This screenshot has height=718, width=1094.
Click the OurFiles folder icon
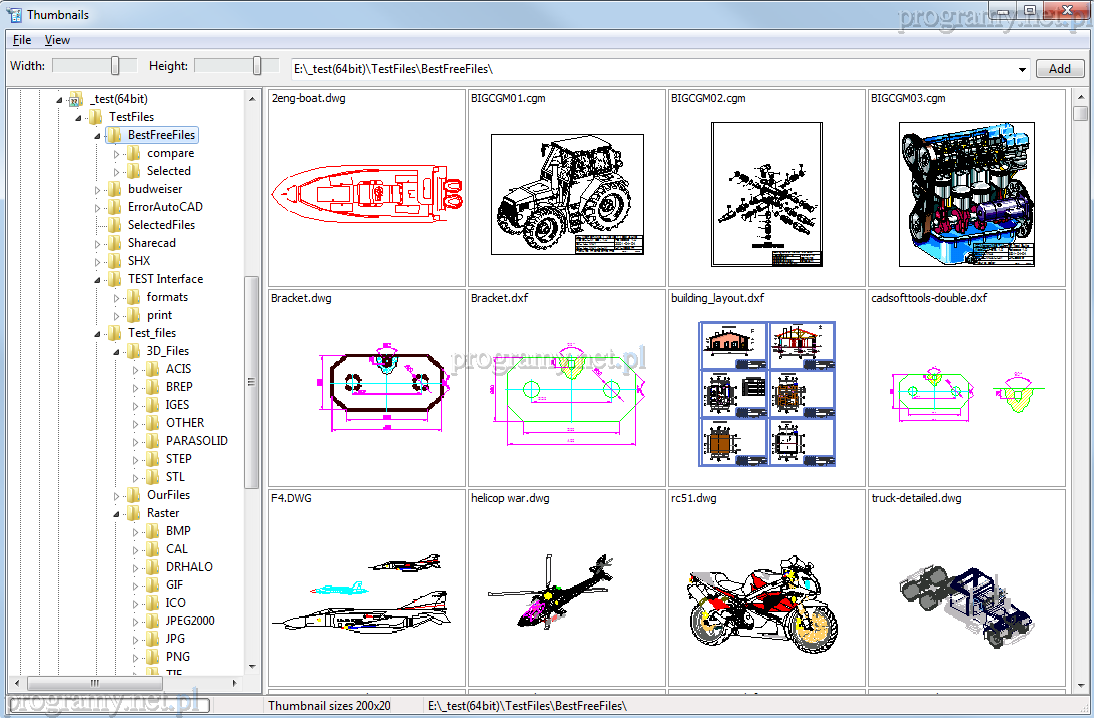(132, 495)
